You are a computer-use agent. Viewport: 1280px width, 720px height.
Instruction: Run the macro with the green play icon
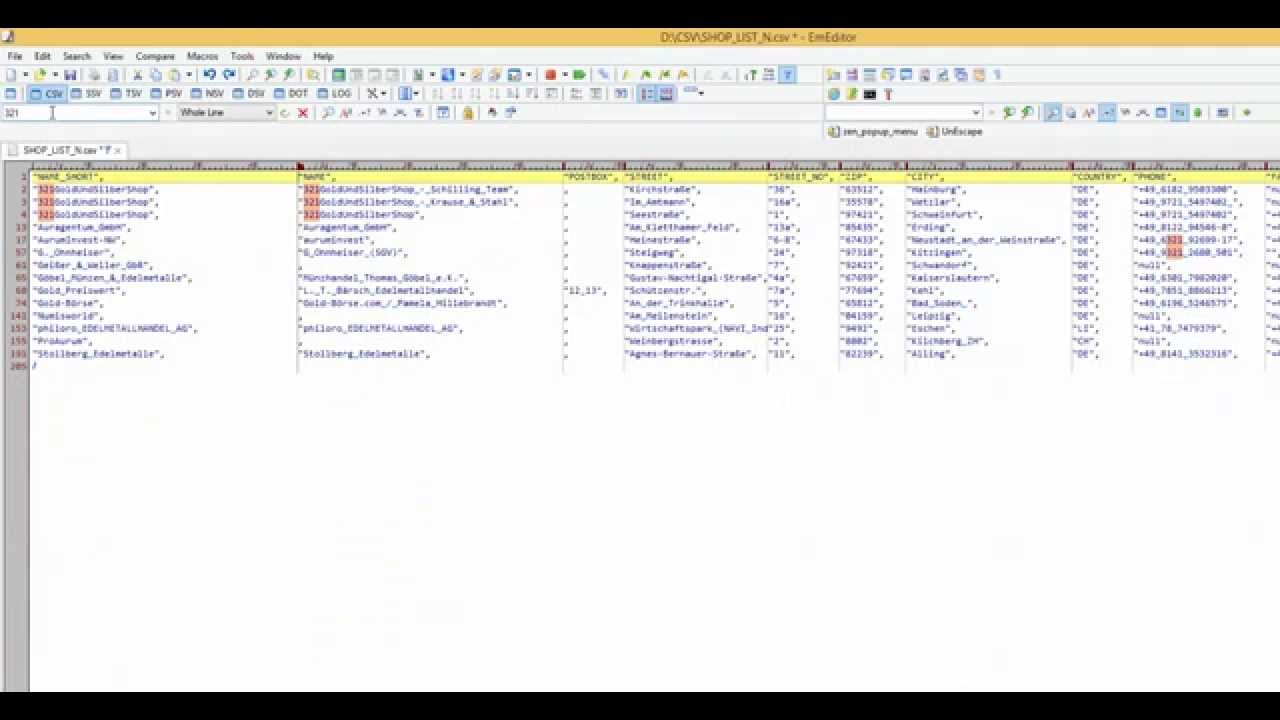tap(579, 74)
